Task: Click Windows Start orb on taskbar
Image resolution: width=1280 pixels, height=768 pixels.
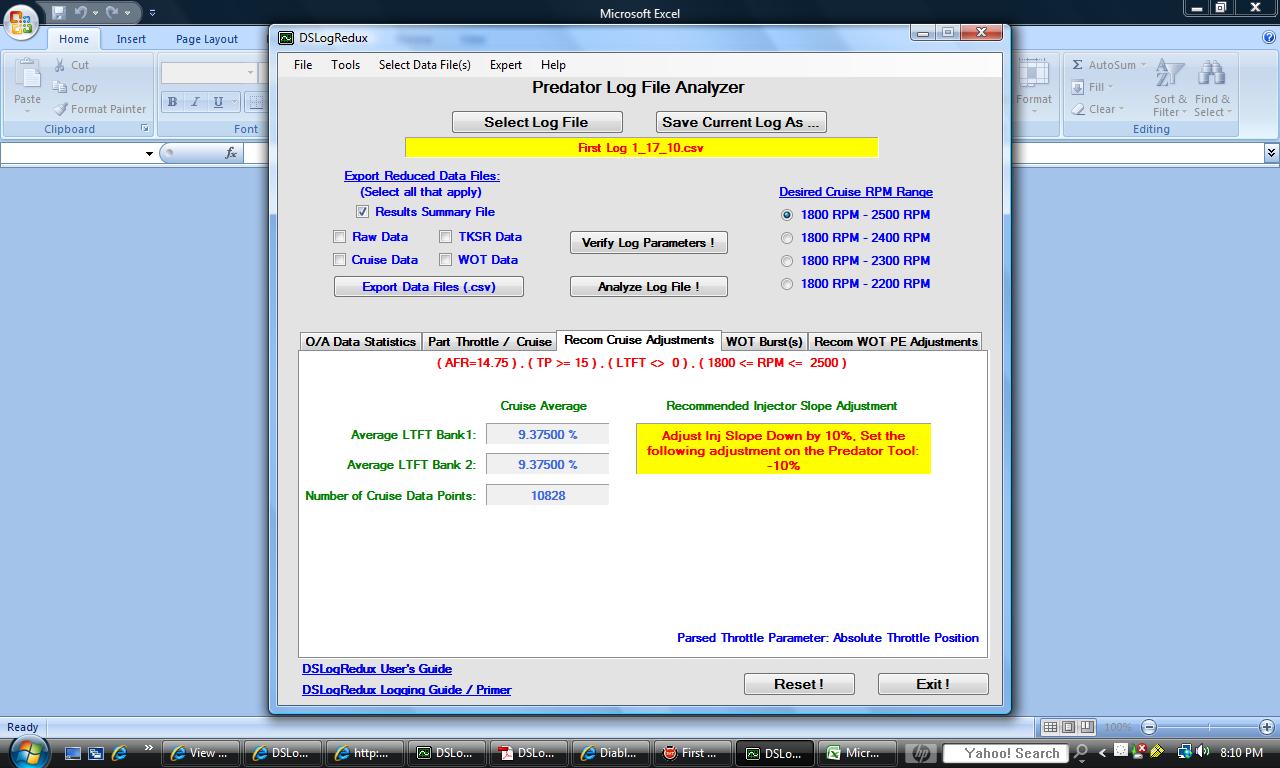Action: point(27,751)
